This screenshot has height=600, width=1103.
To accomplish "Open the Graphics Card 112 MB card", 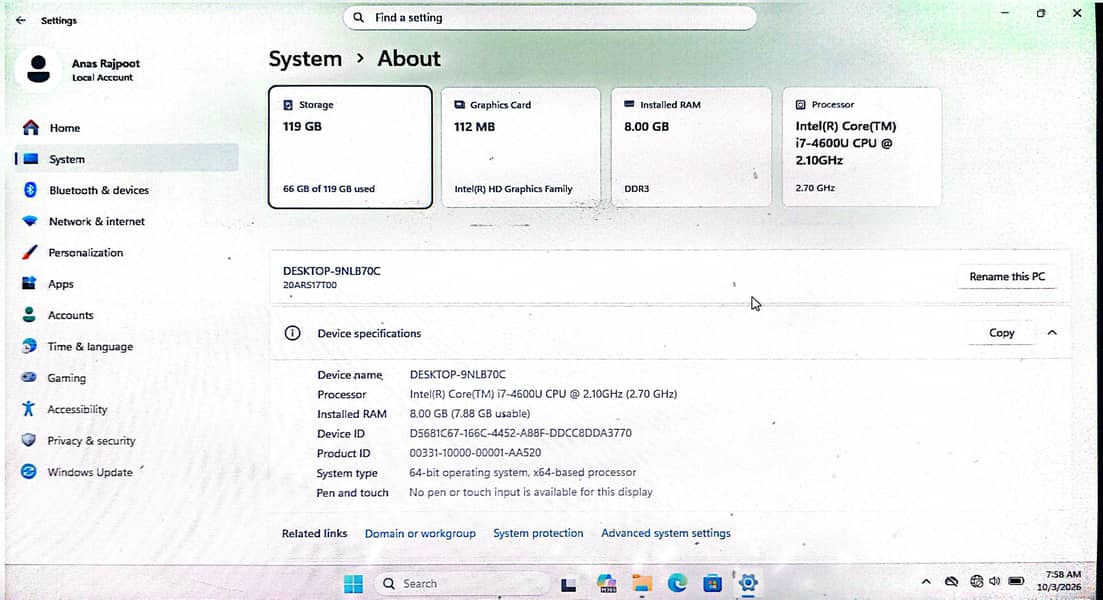I will 521,147.
